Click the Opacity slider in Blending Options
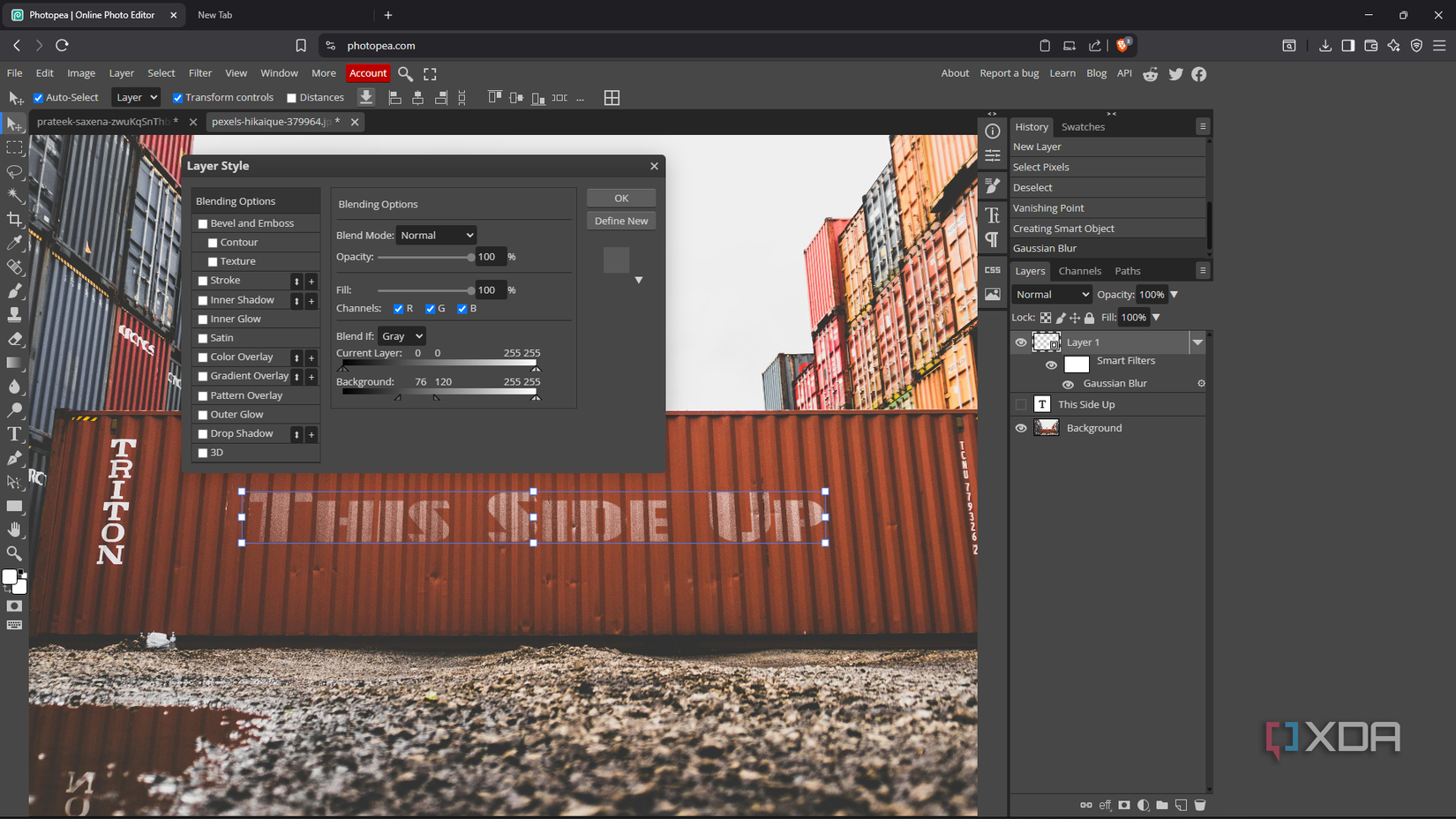This screenshot has height=819, width=1456. (425, 257)
